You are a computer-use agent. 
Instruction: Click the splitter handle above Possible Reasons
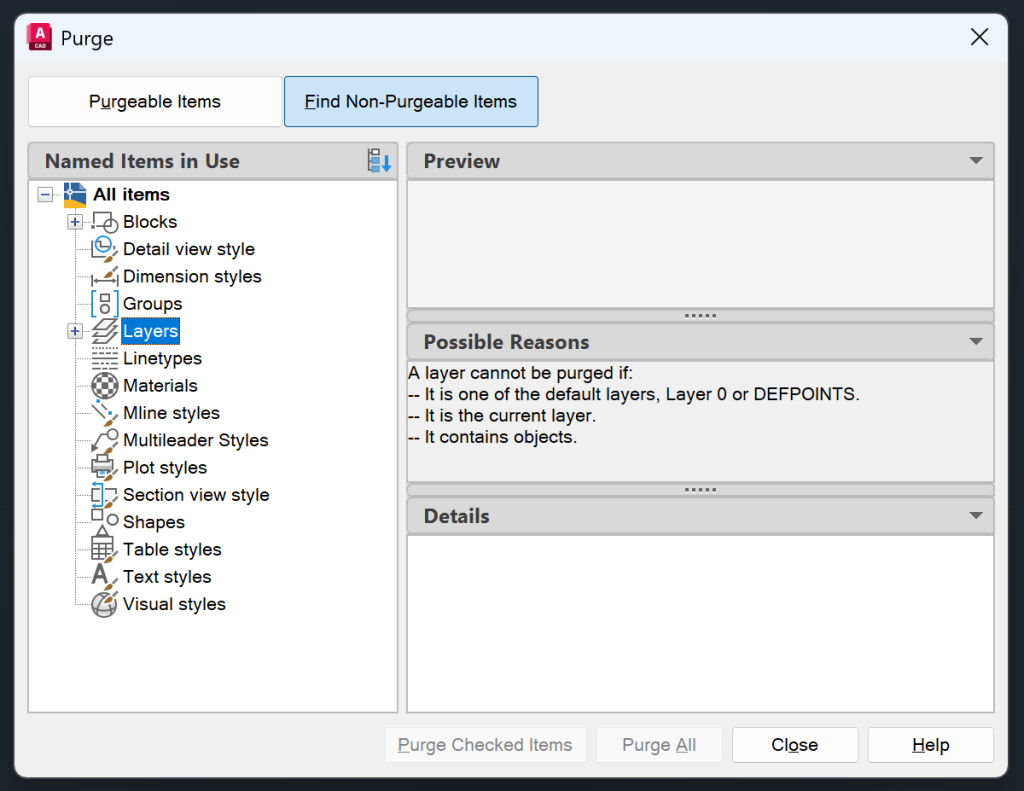700,315
